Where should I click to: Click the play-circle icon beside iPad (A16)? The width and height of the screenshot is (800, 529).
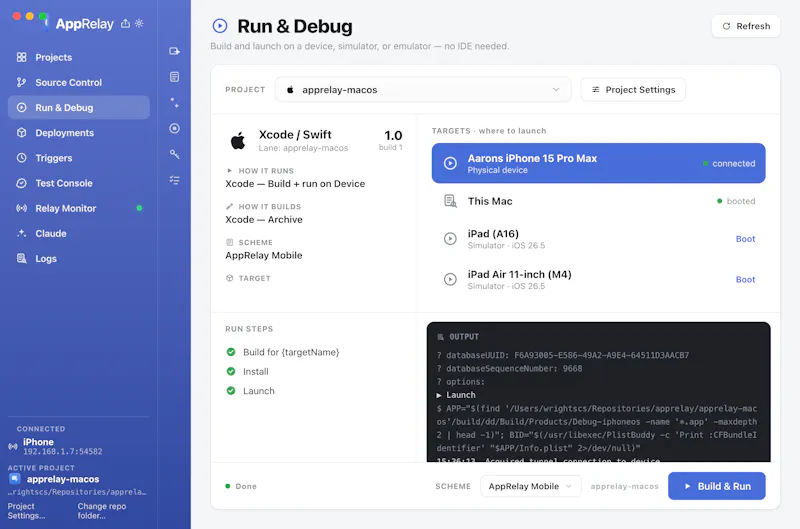450,239
